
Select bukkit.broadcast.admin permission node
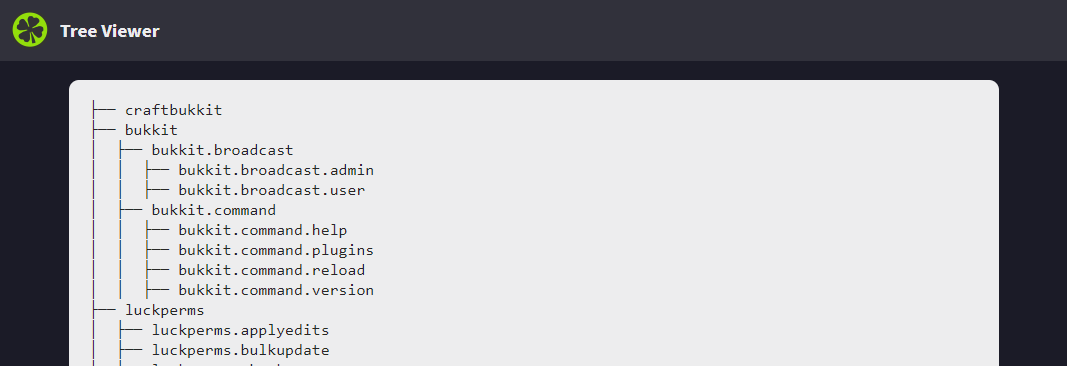[276, 170]
